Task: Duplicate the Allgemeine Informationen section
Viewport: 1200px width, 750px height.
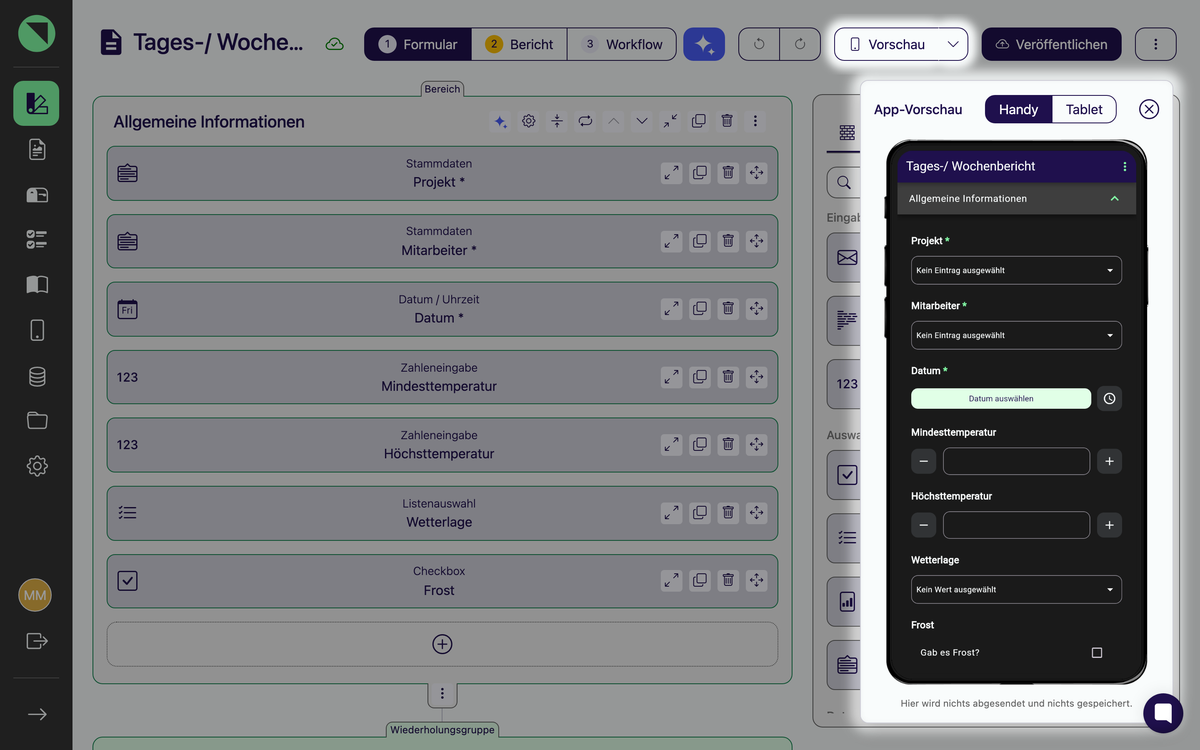Action: point(699,121)
